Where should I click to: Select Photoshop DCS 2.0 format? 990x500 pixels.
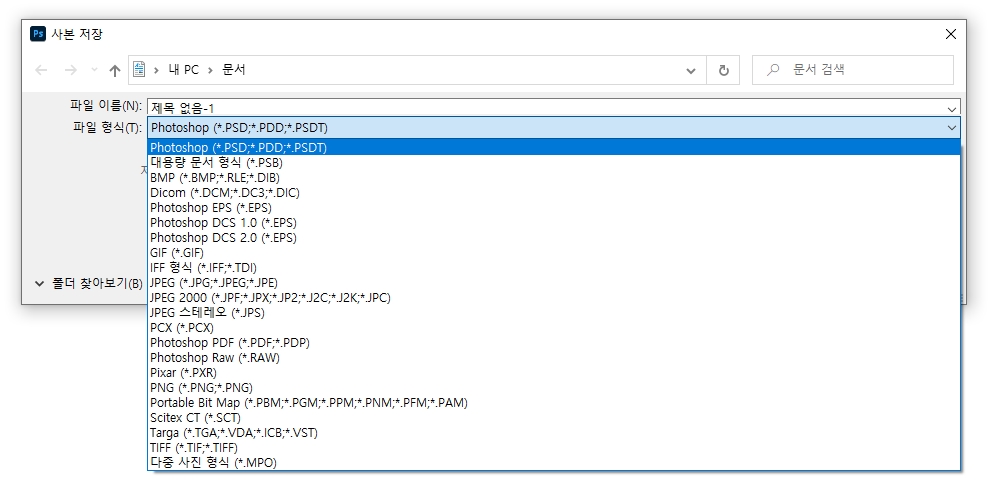click(x=554, y=237)
